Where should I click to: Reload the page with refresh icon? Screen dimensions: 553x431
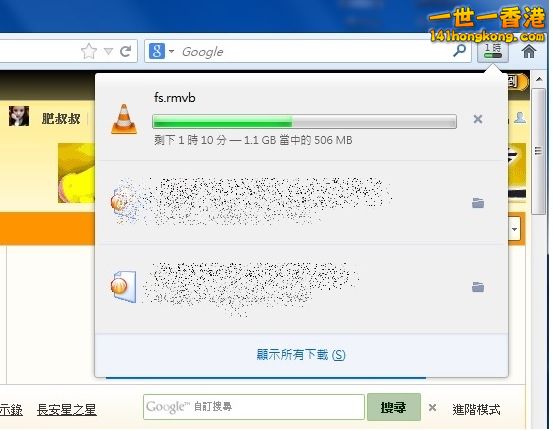coord(125,51)
